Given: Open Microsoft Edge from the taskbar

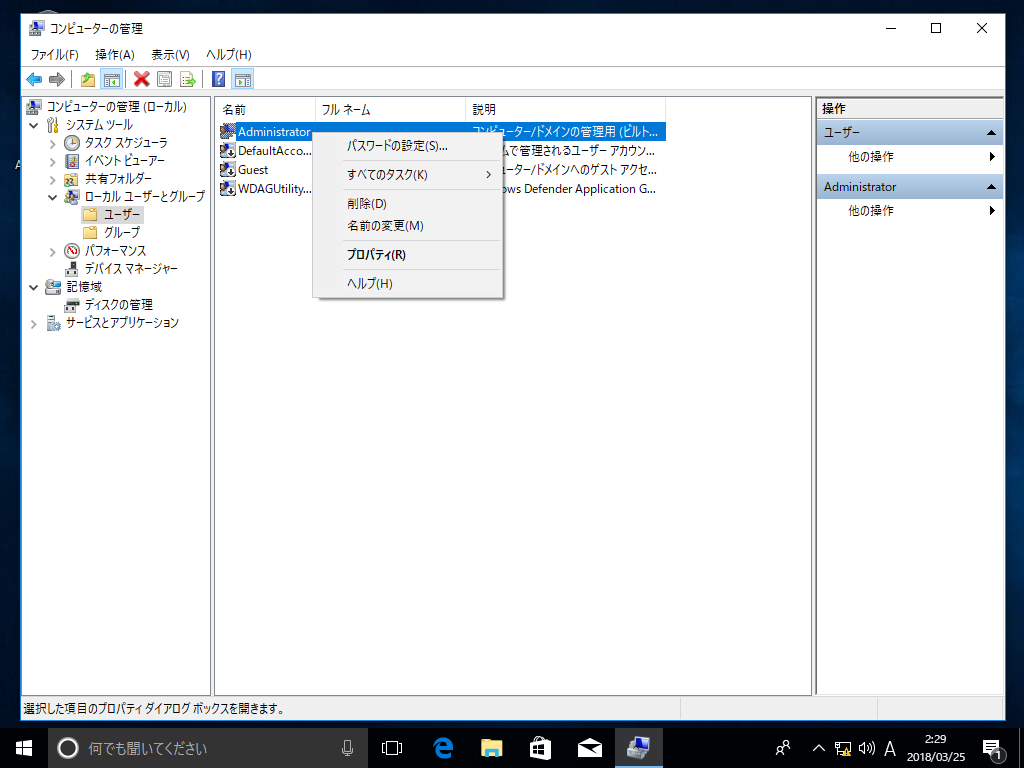Looking at the screenshot, I should [x=443, y=747].
